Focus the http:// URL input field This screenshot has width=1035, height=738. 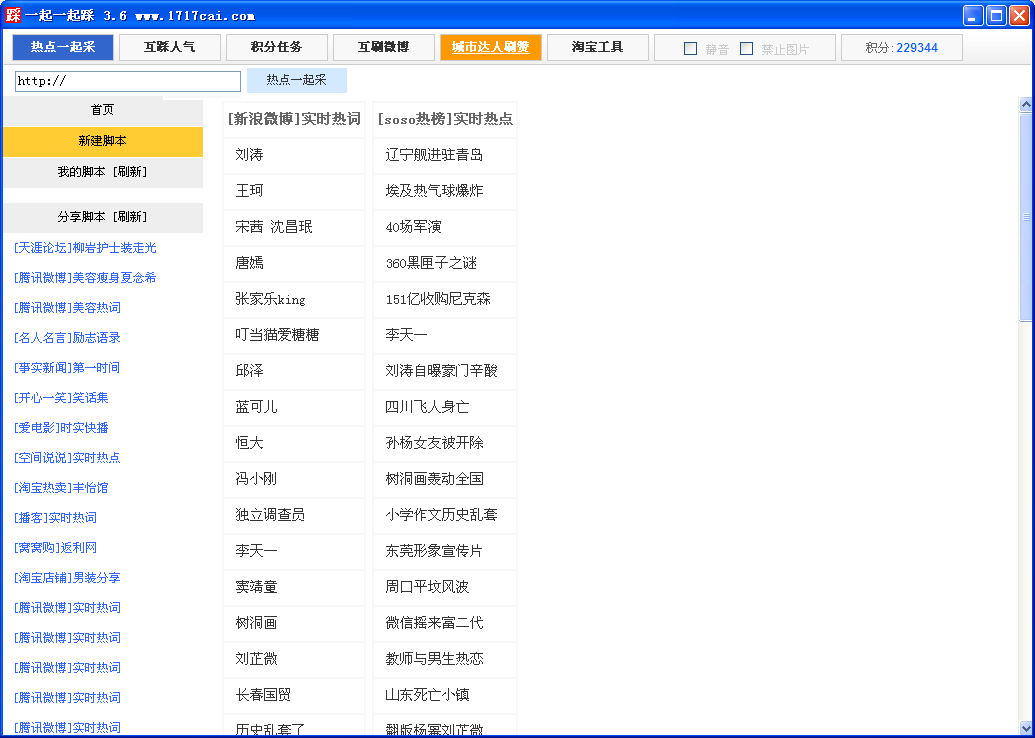(128, 81)
